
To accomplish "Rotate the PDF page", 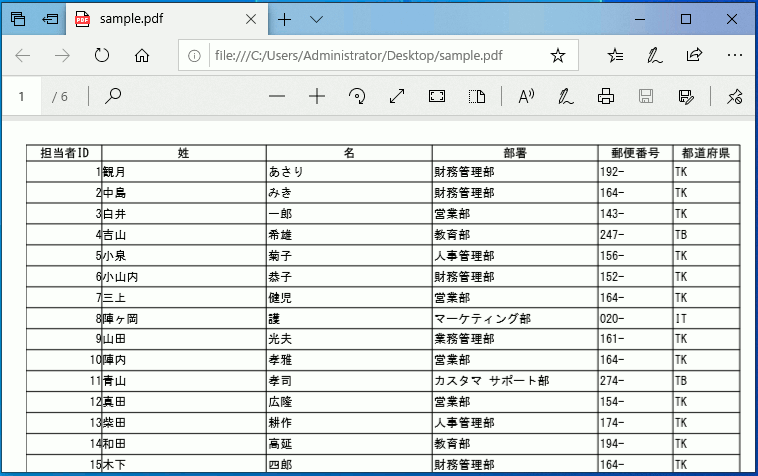I will click(x=357, y=96).
